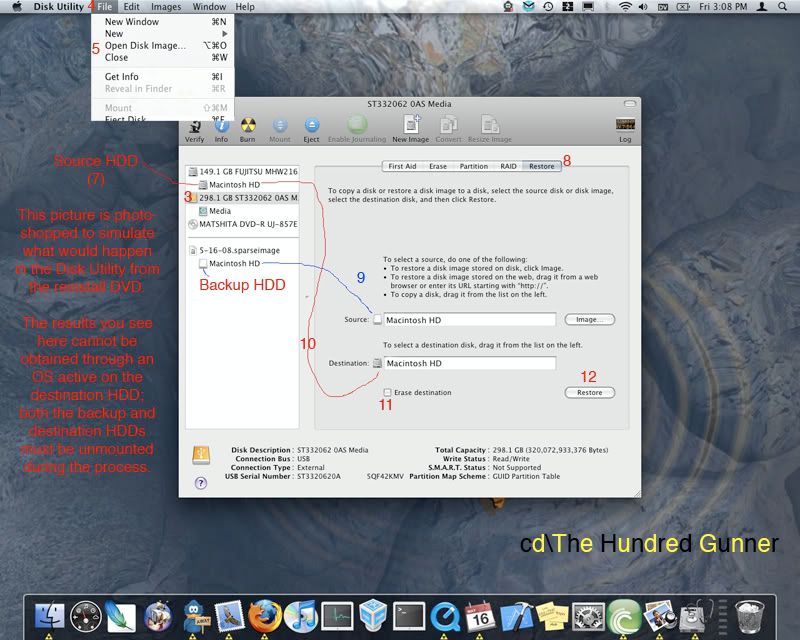Launch QuickTime Player from the Dock

(445, 617)
